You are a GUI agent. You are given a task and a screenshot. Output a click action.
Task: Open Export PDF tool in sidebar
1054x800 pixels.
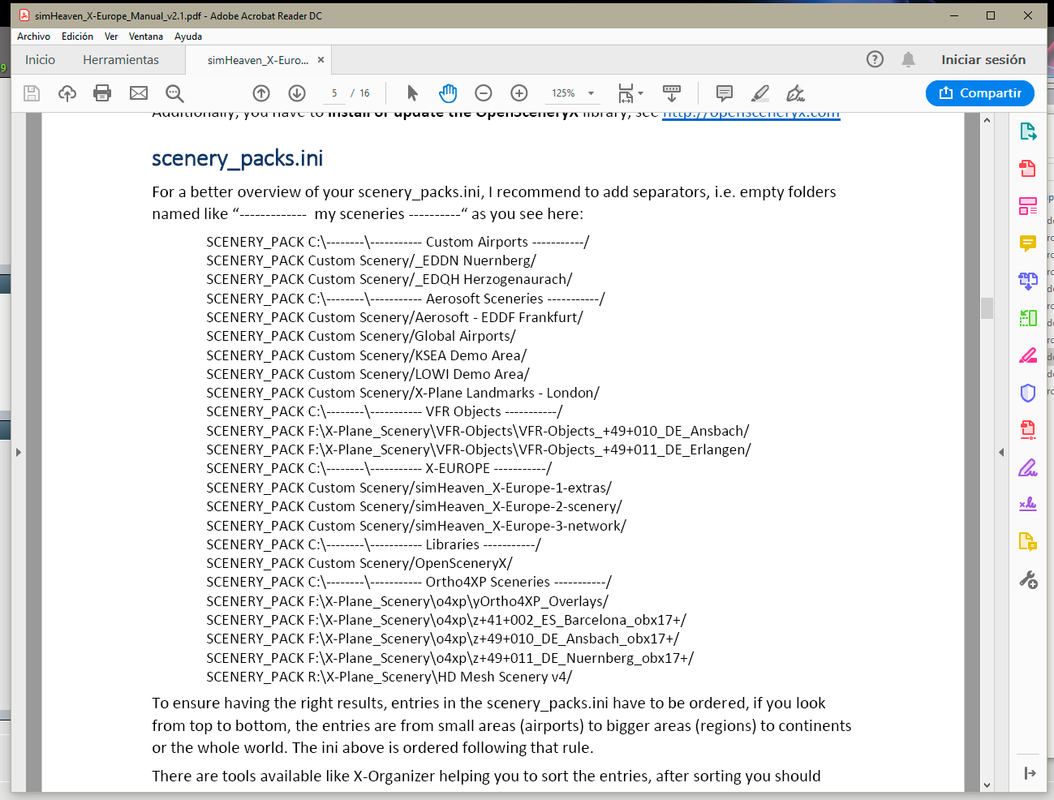coord(1028,131)
